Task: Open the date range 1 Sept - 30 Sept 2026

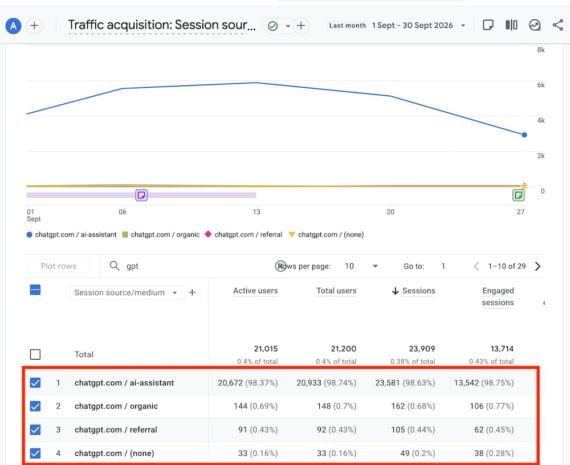Action: tap(412, 25)
